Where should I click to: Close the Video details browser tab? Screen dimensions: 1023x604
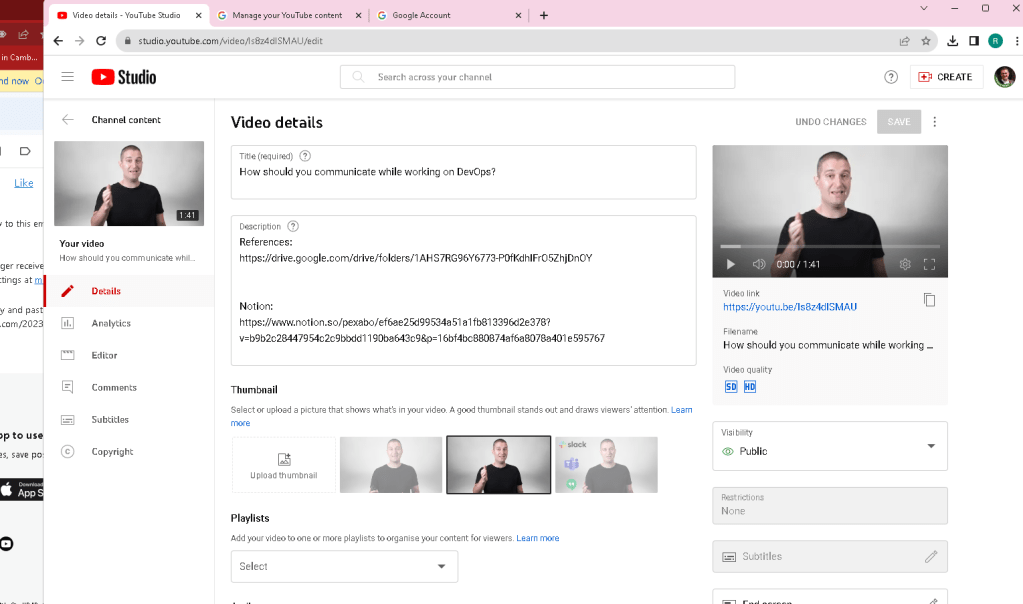[198, 15]
